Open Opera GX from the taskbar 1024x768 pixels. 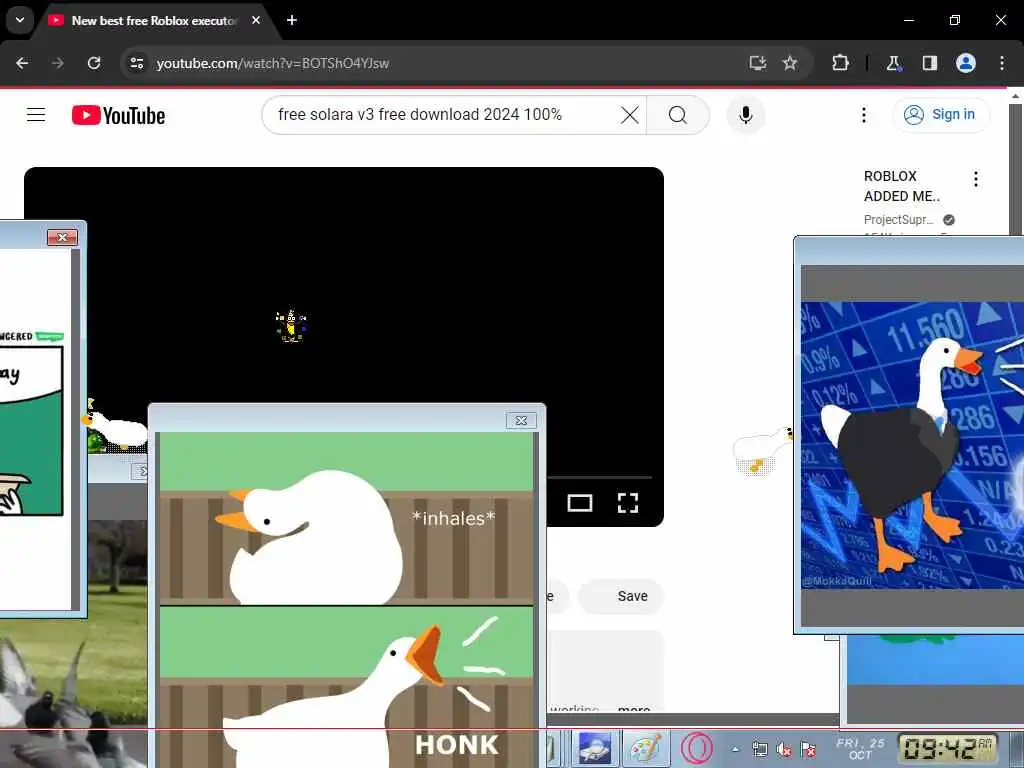pyautogui.click(x=697, y=748)
